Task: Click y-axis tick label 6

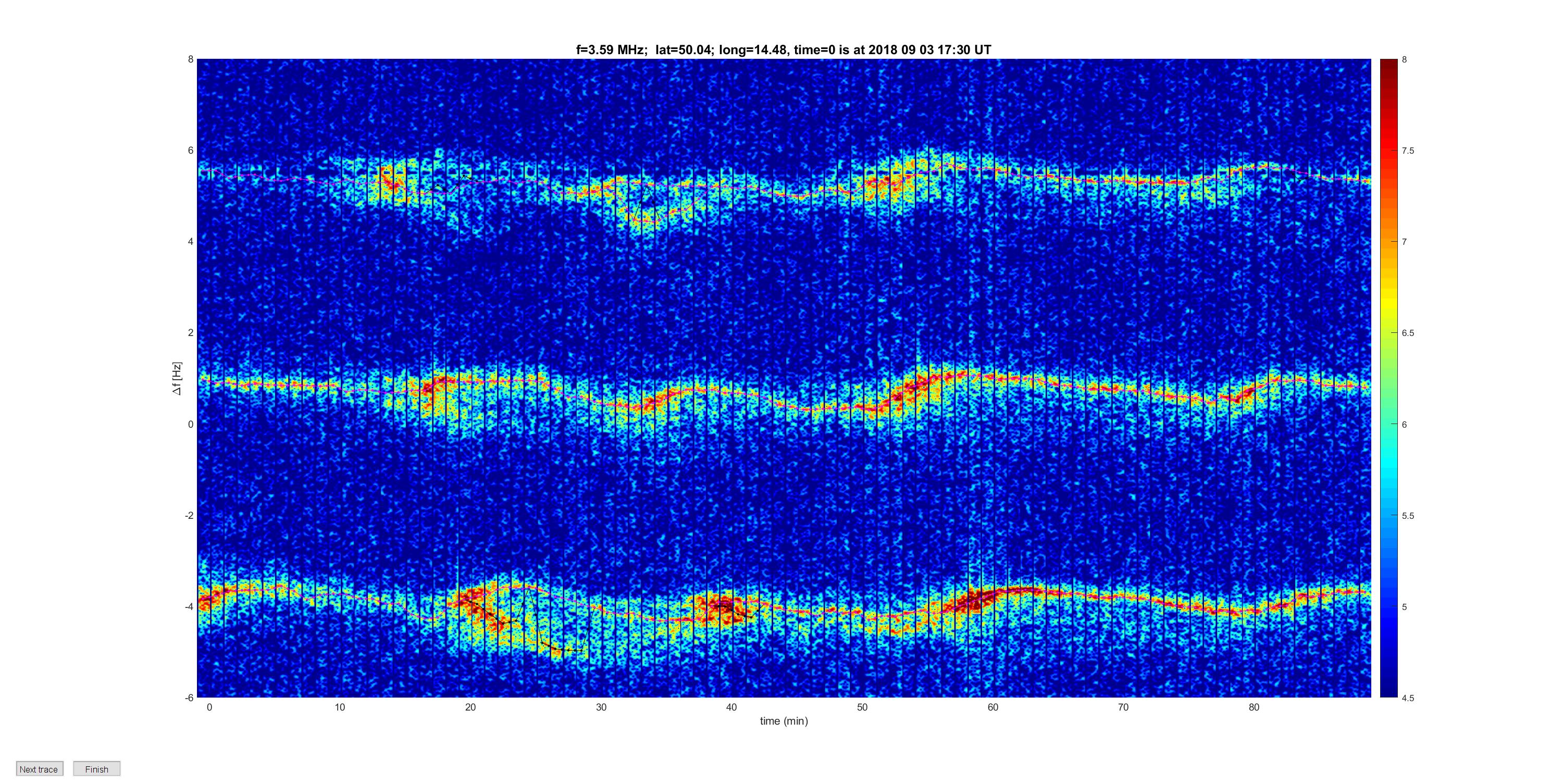Action: click(x=191, y=151)
